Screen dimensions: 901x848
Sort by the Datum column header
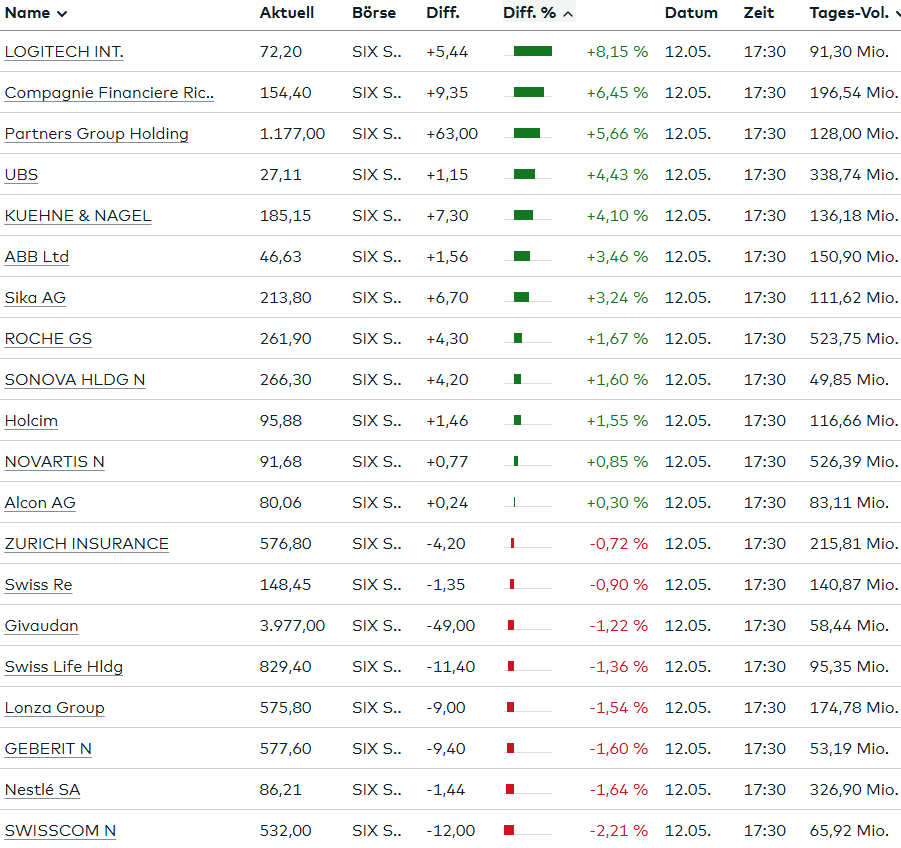click(691, 13)
